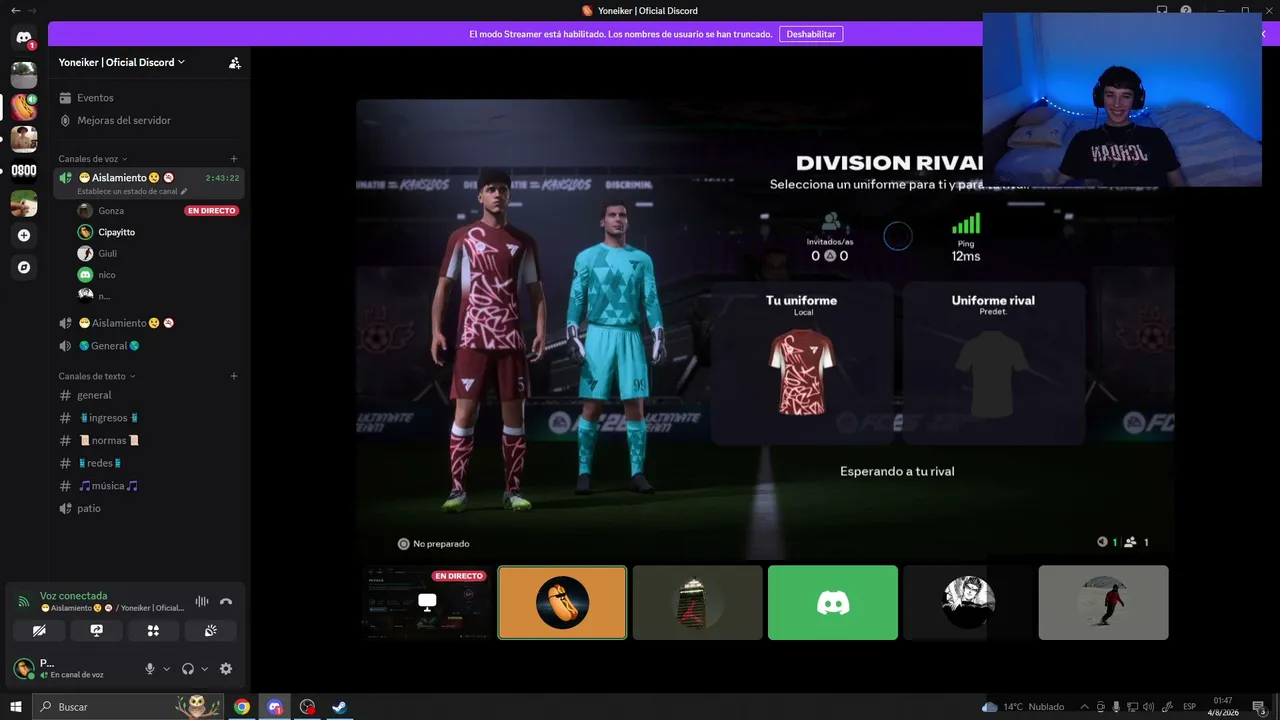Deafen audio with headphones button
The height and width of the screenshot is (720, 1280).
pyautogui.click(x=188, y=669)
